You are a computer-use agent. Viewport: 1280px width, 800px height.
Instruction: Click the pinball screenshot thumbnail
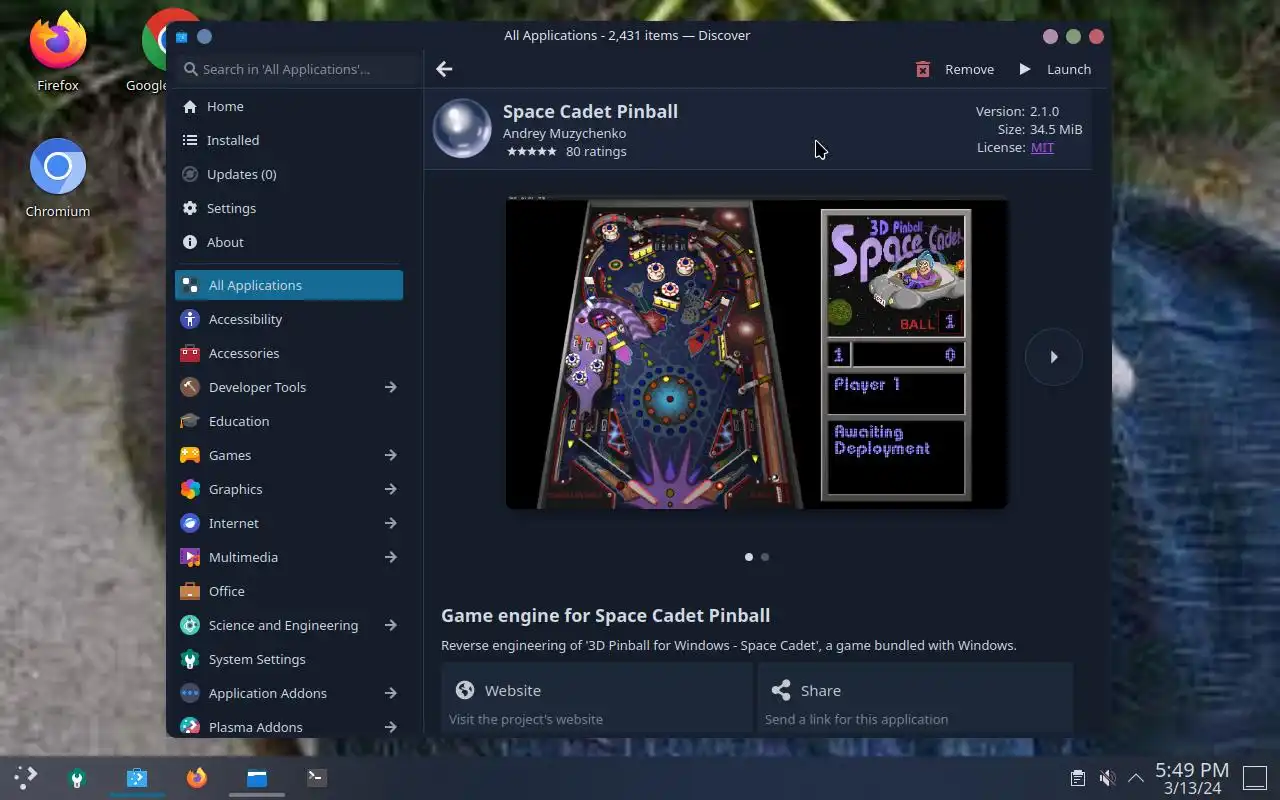pos(757,353)
